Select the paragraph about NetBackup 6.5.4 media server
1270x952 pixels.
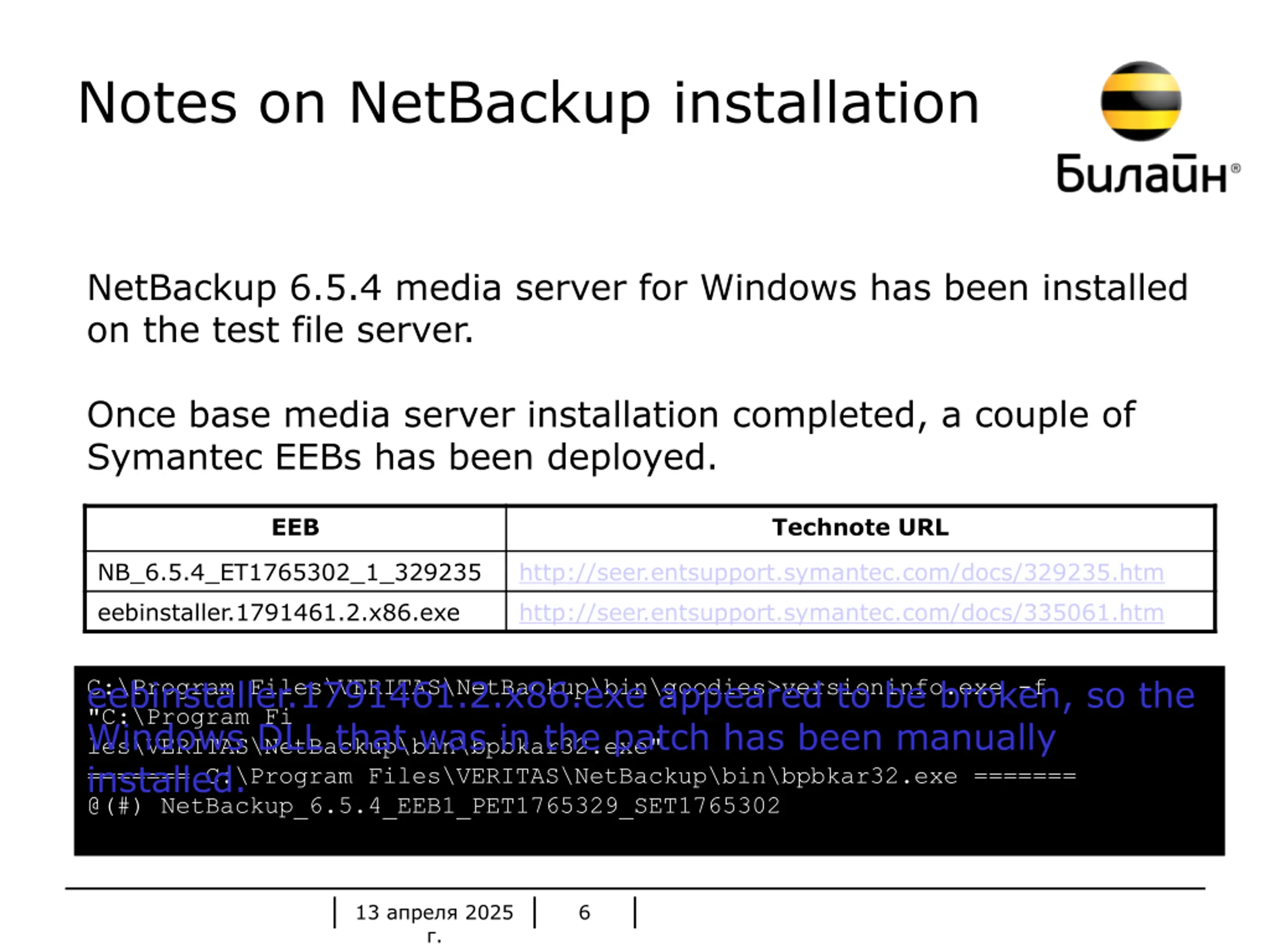pyautogui.click(x=637, y=309)
